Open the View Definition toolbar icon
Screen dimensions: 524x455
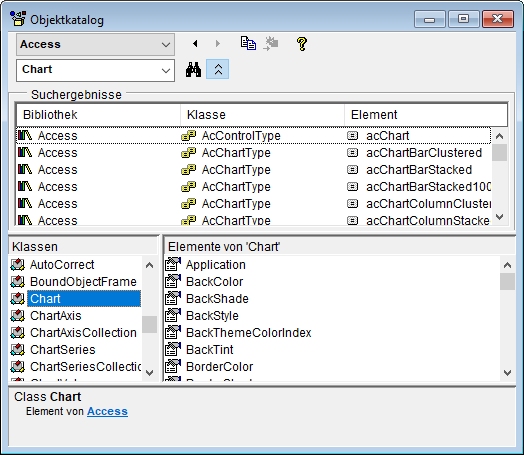pos(271,44)
